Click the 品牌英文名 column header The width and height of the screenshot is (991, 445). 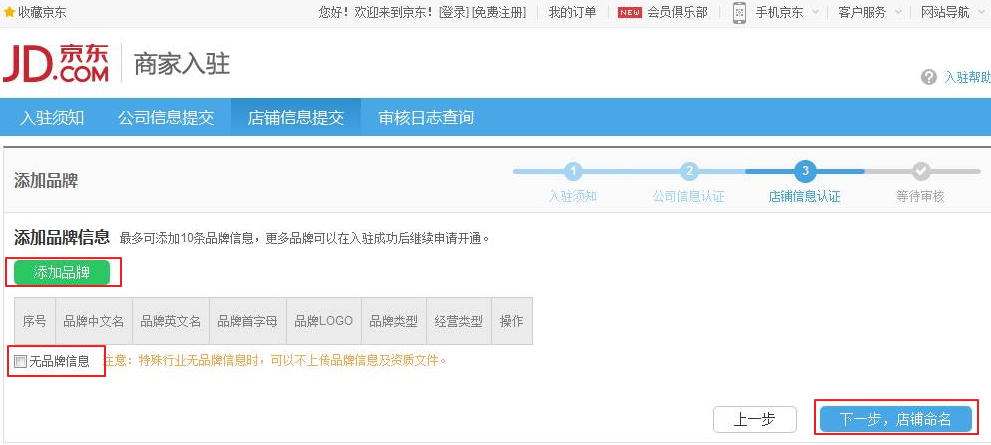pos(171,321)
